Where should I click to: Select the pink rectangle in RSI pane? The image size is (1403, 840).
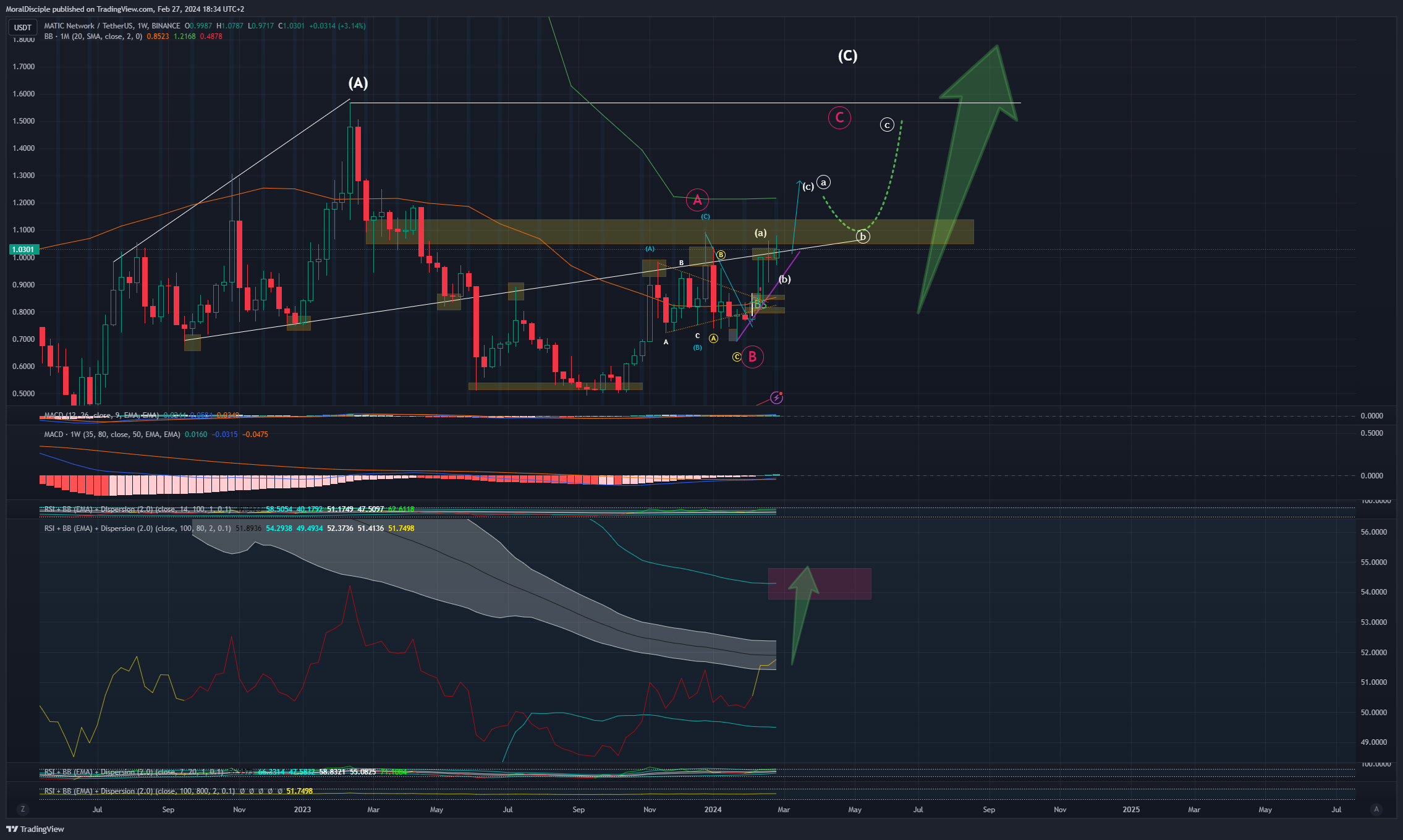[820, 583]
